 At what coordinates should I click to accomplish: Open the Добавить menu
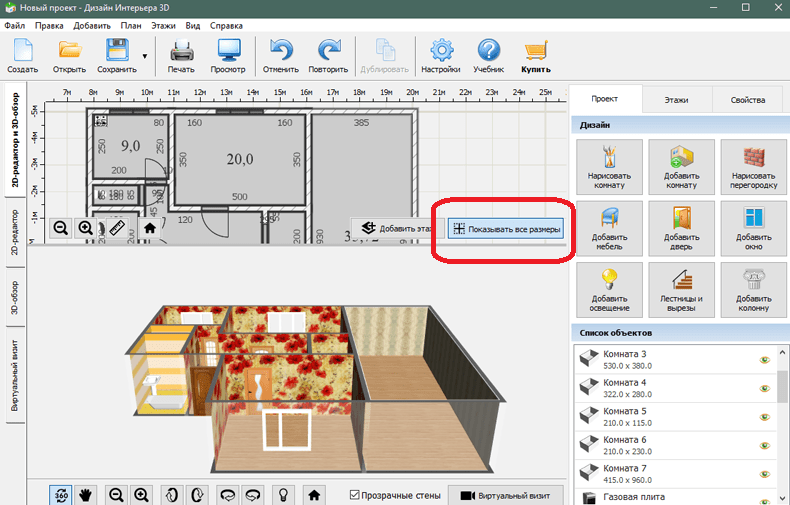[92, 26]
